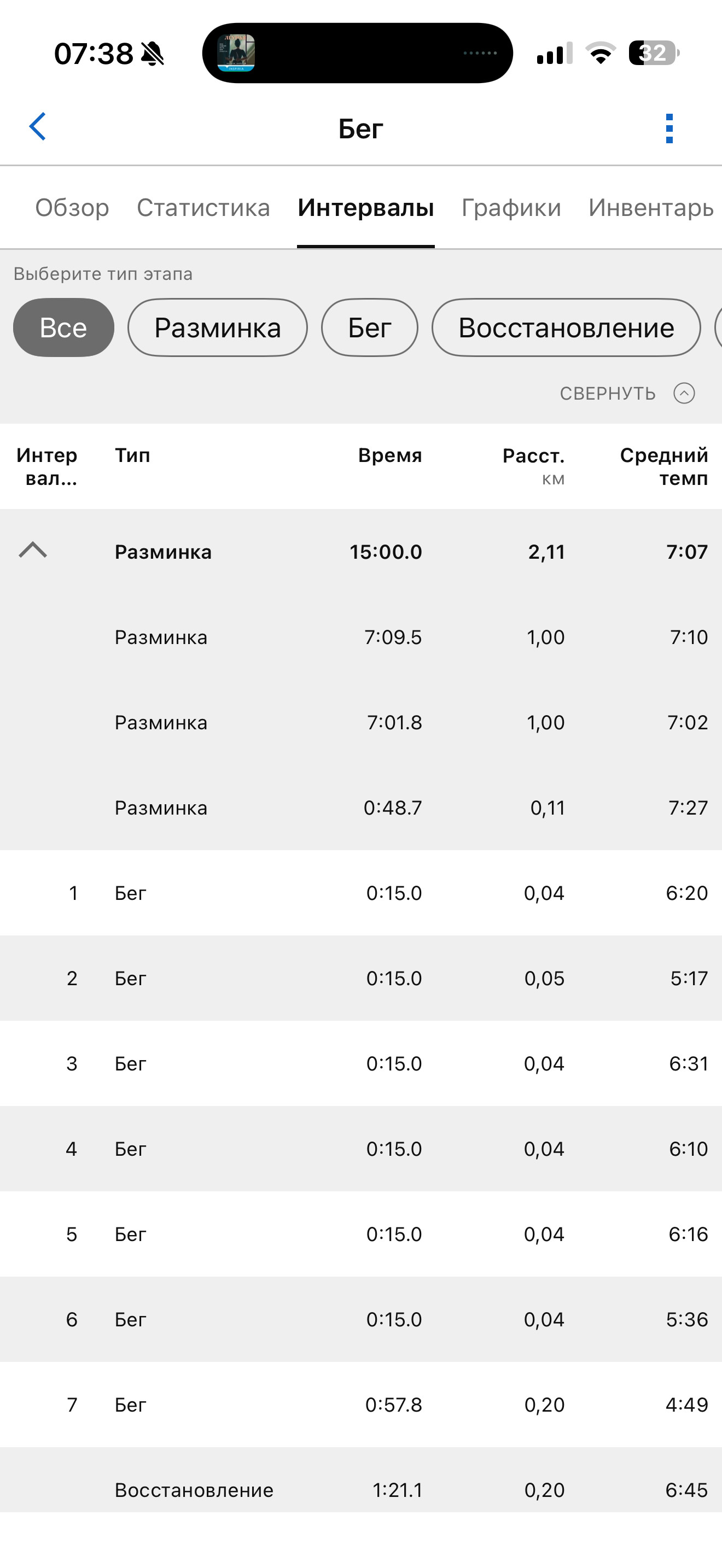This screenshot has height=1568, width=722.
Task: Tap the Средний темп column header
Action: tap(663, 466)
